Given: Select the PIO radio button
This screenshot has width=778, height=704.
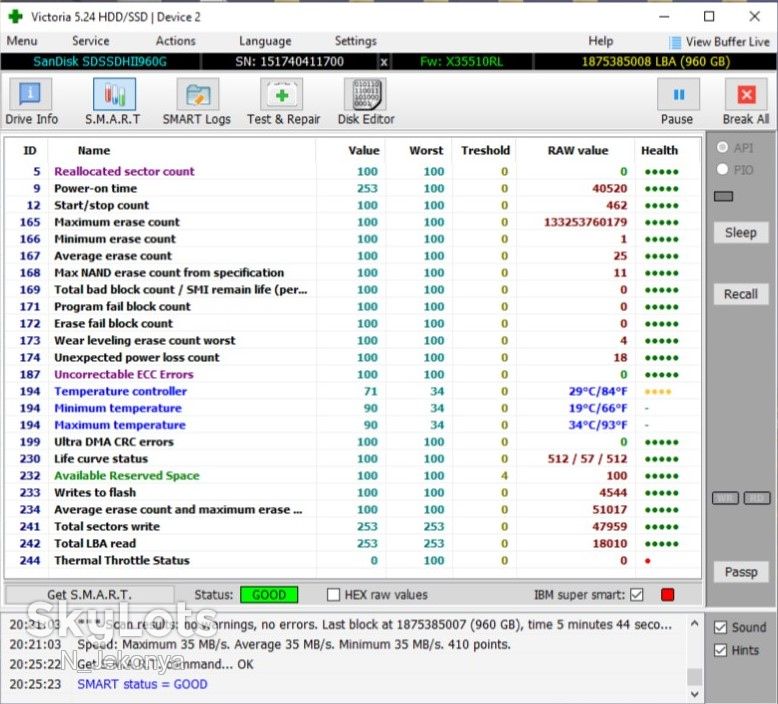Looking at the screenshot, I should (722, 169).
